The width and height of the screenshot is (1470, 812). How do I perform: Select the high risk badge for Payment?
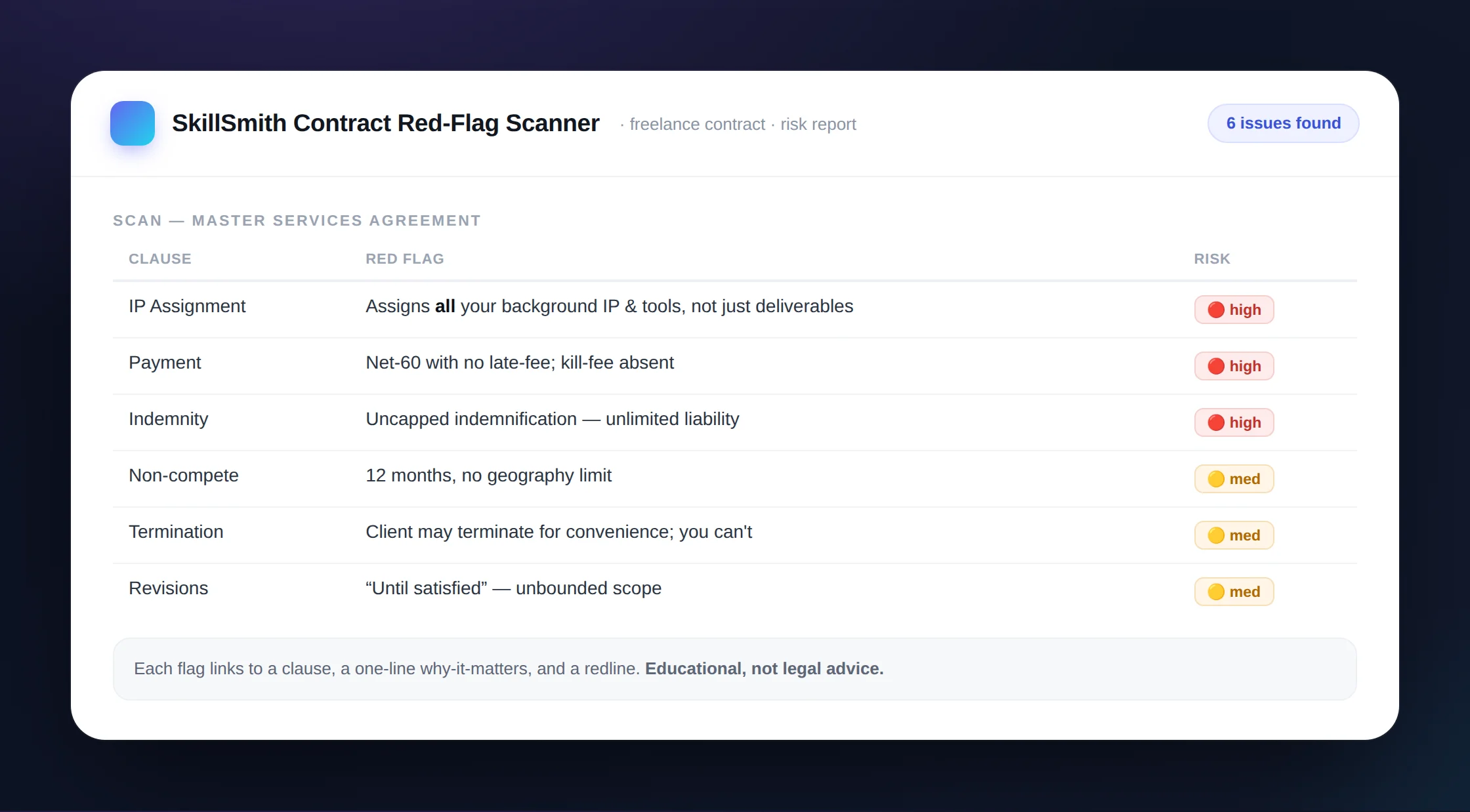(x=1234, y=366)
